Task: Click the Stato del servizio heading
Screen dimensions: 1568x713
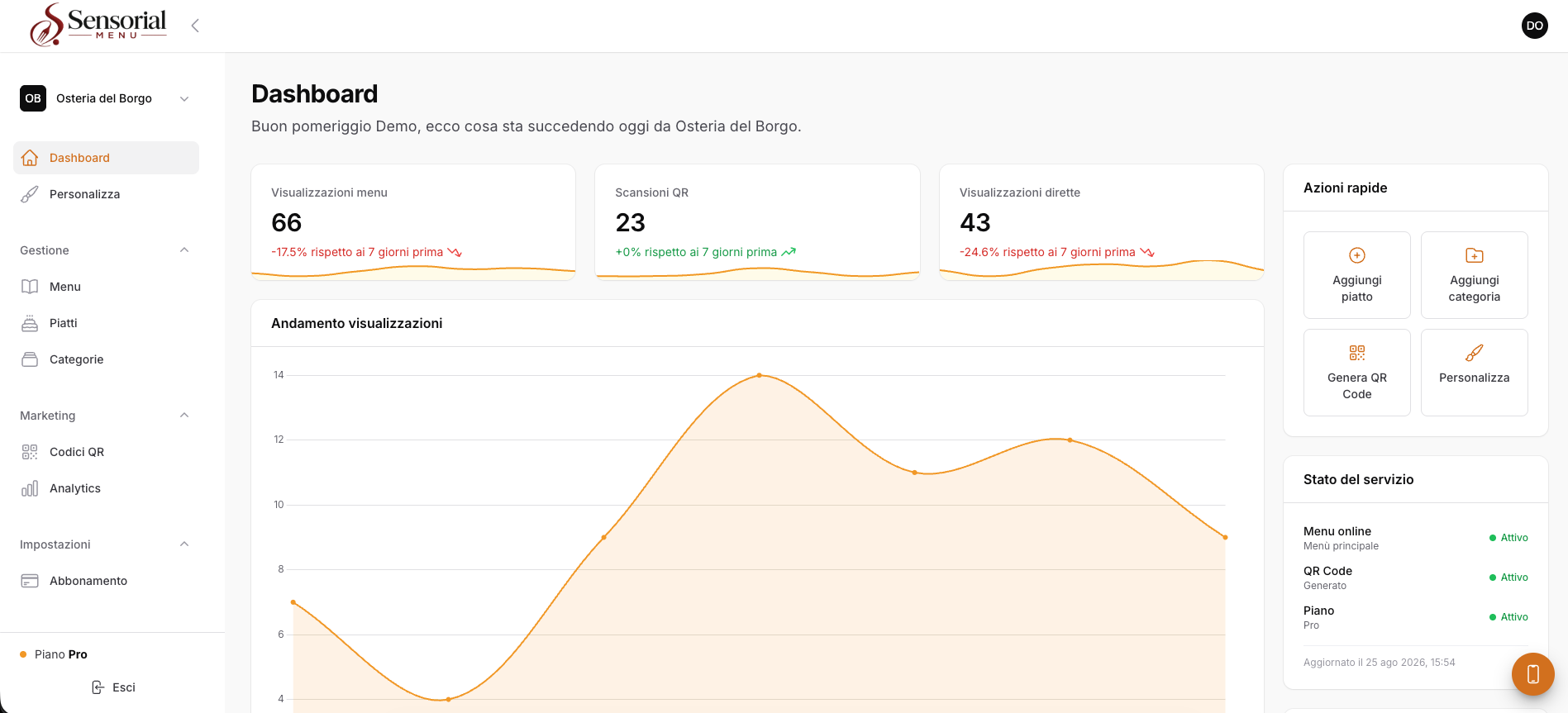Action: (1358, 479)
